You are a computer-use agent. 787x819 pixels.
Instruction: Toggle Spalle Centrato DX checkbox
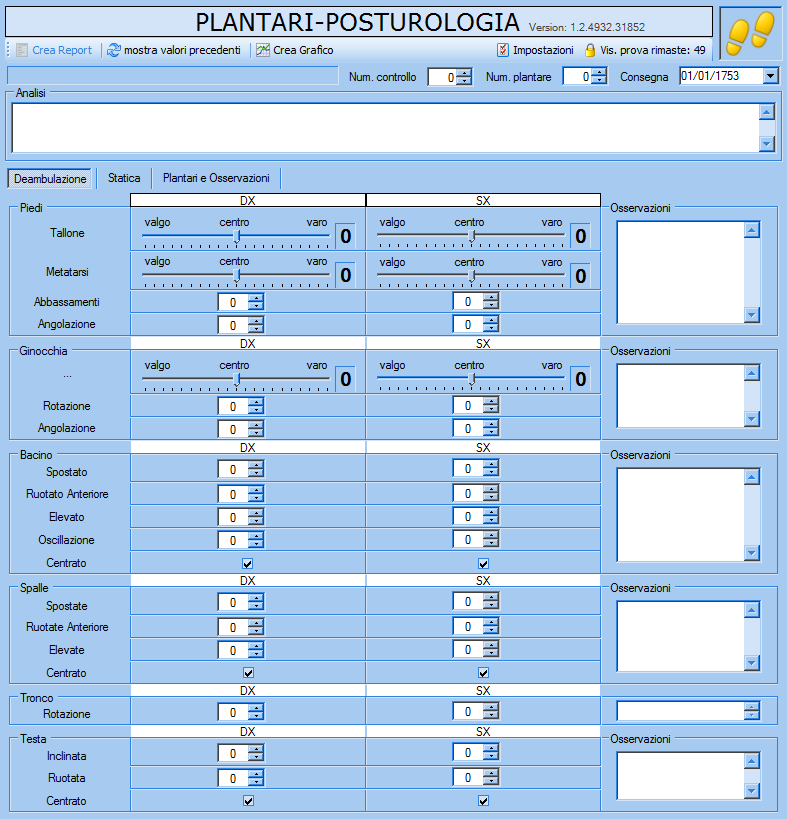point(249,673)
